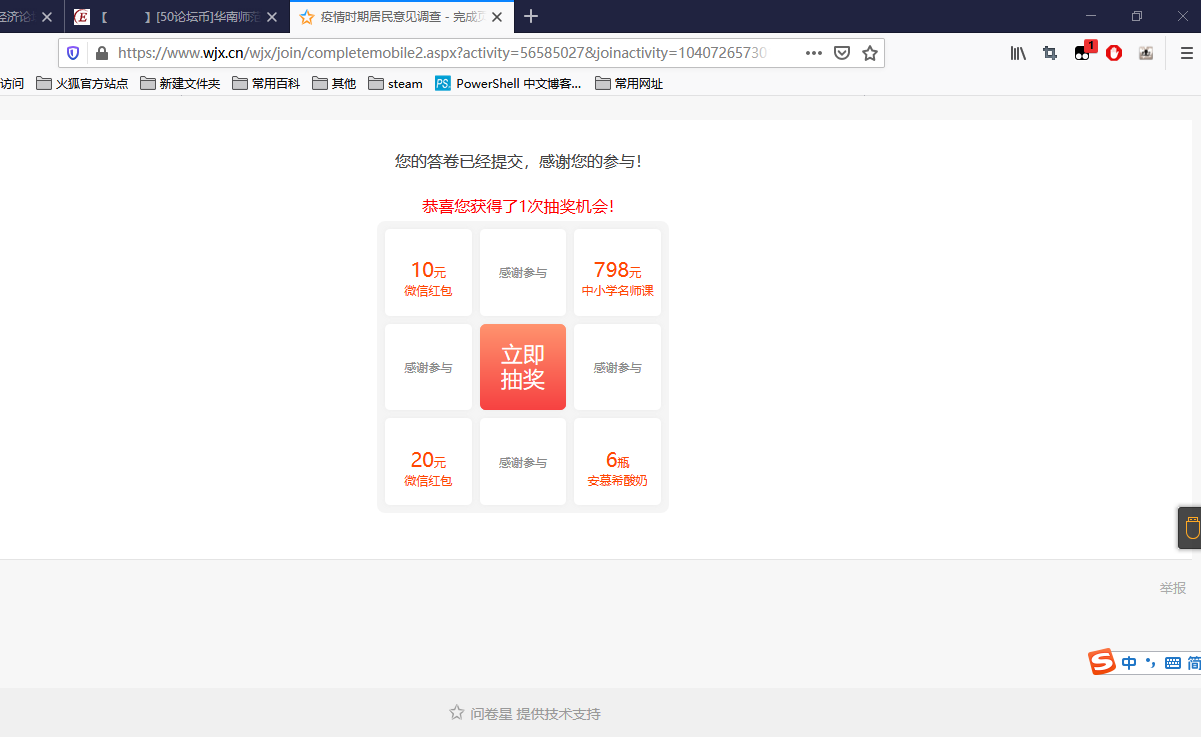Open the Firefox hamburger menu
The height and width of the screenshot is (737, 1201).
[x=1186, y=53]
